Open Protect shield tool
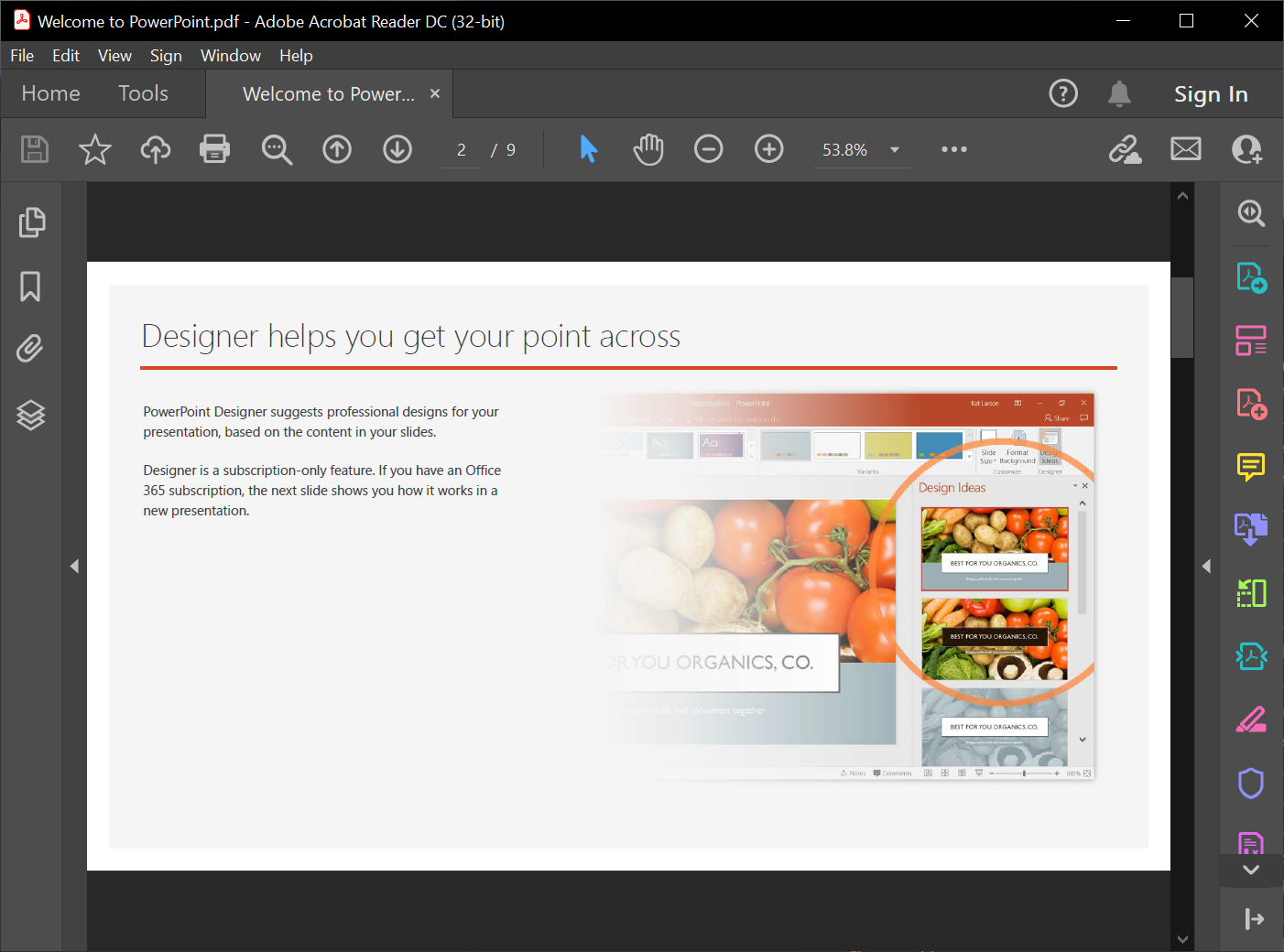Screen dimensions: 1284x952 (1251, 784)
